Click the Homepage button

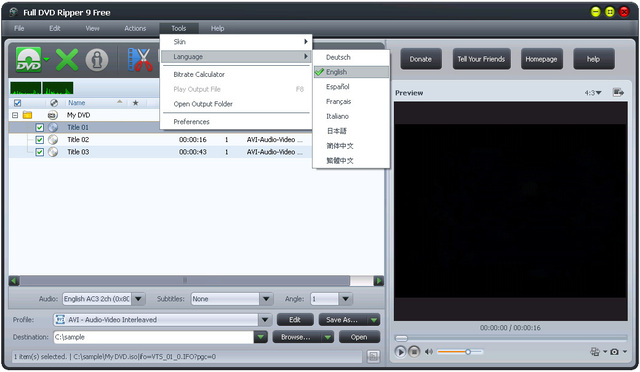point(541,59)
